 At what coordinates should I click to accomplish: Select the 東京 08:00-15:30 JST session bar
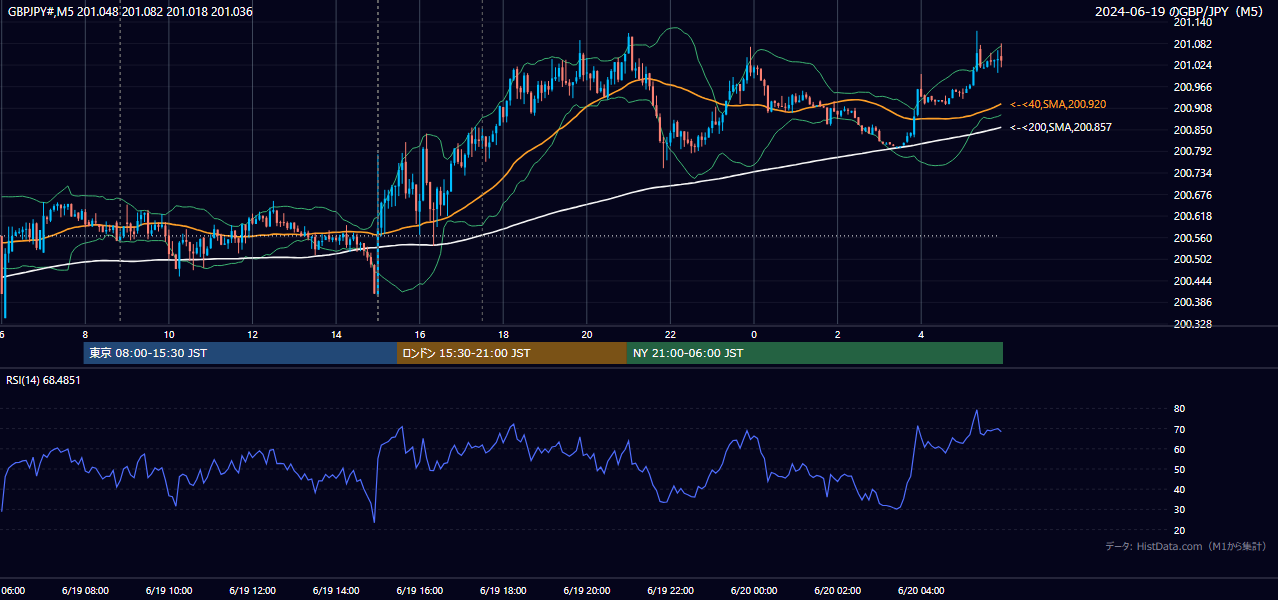coord(240,353)
